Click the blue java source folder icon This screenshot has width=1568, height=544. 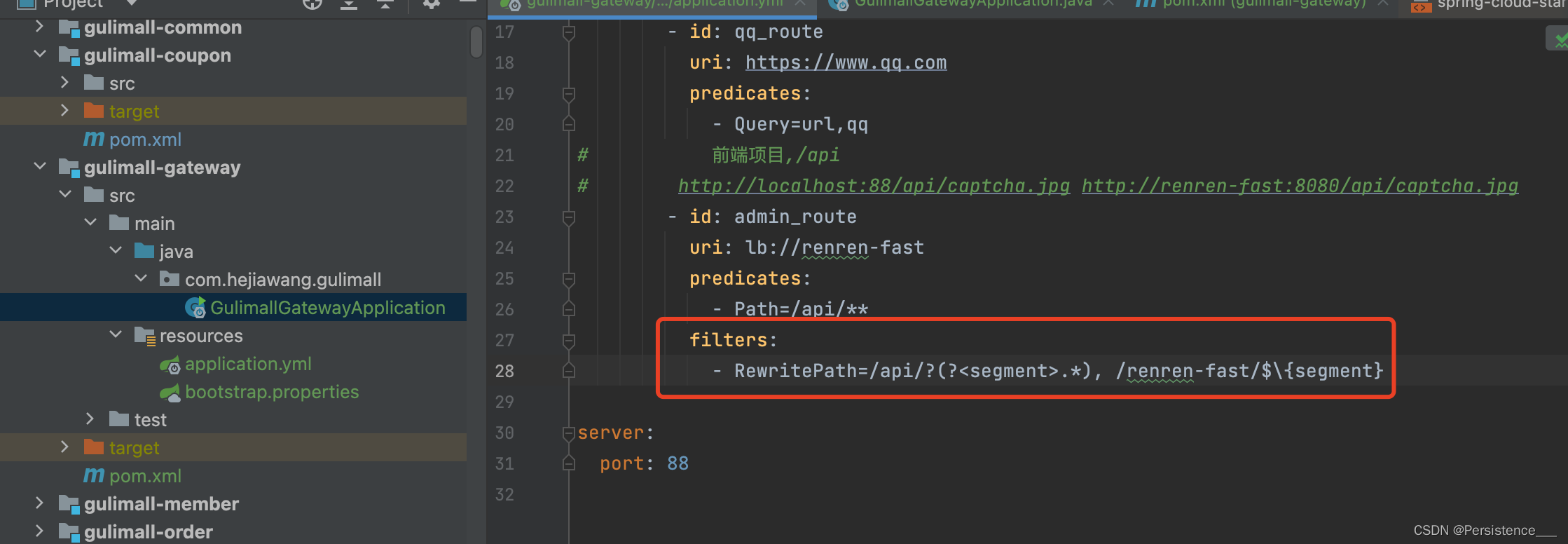144,251
